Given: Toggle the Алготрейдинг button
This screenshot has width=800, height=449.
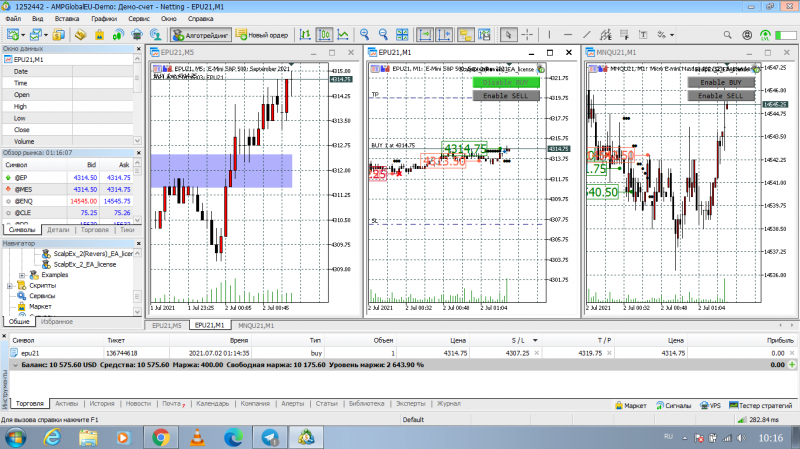Looking at the screenshot, I should tap(201, 35).
